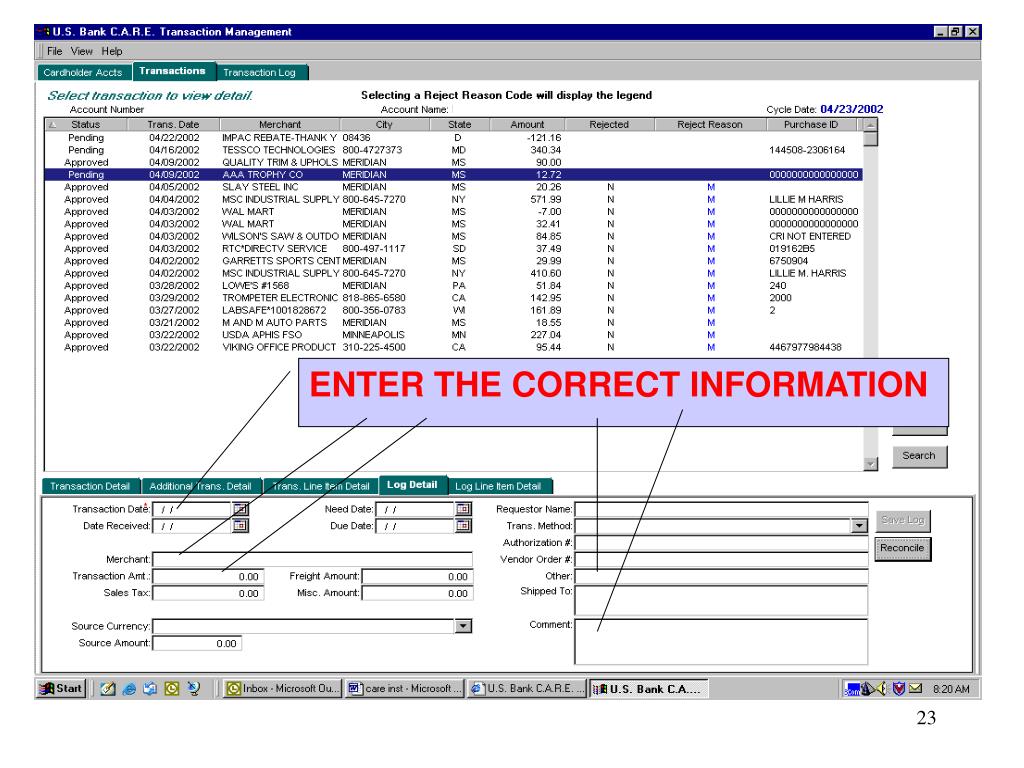Click the Misc. Amount field
1024x768 pixels.
(417, 594)
